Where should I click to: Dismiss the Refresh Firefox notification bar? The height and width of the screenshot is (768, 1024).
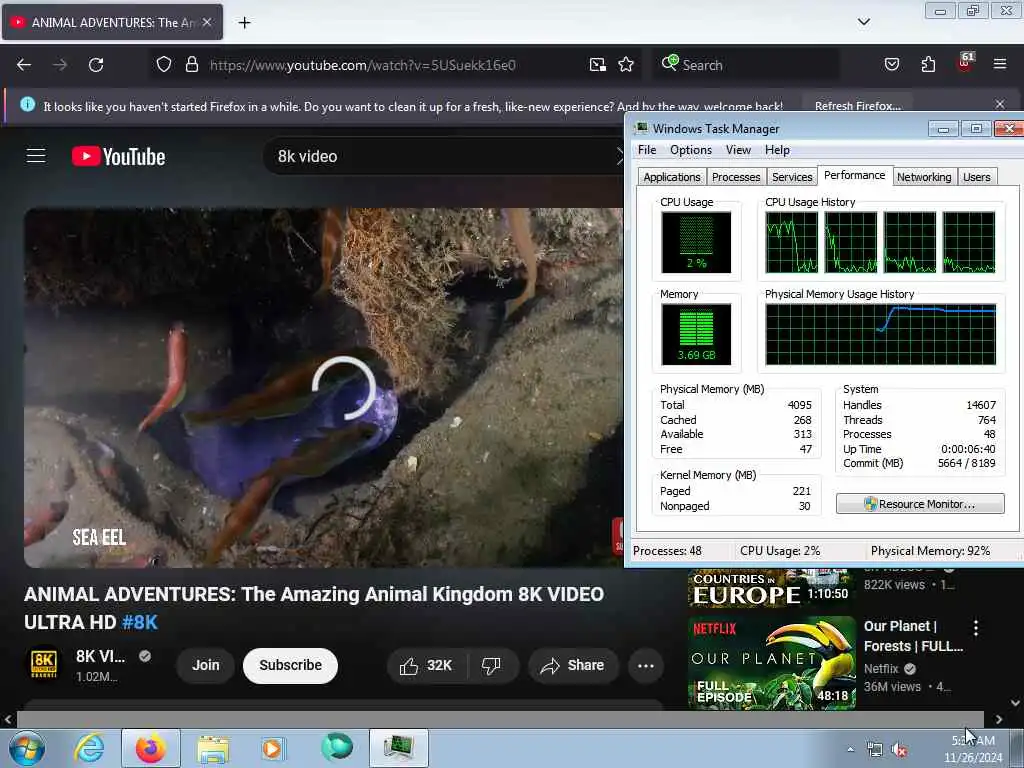point(1000,104)
